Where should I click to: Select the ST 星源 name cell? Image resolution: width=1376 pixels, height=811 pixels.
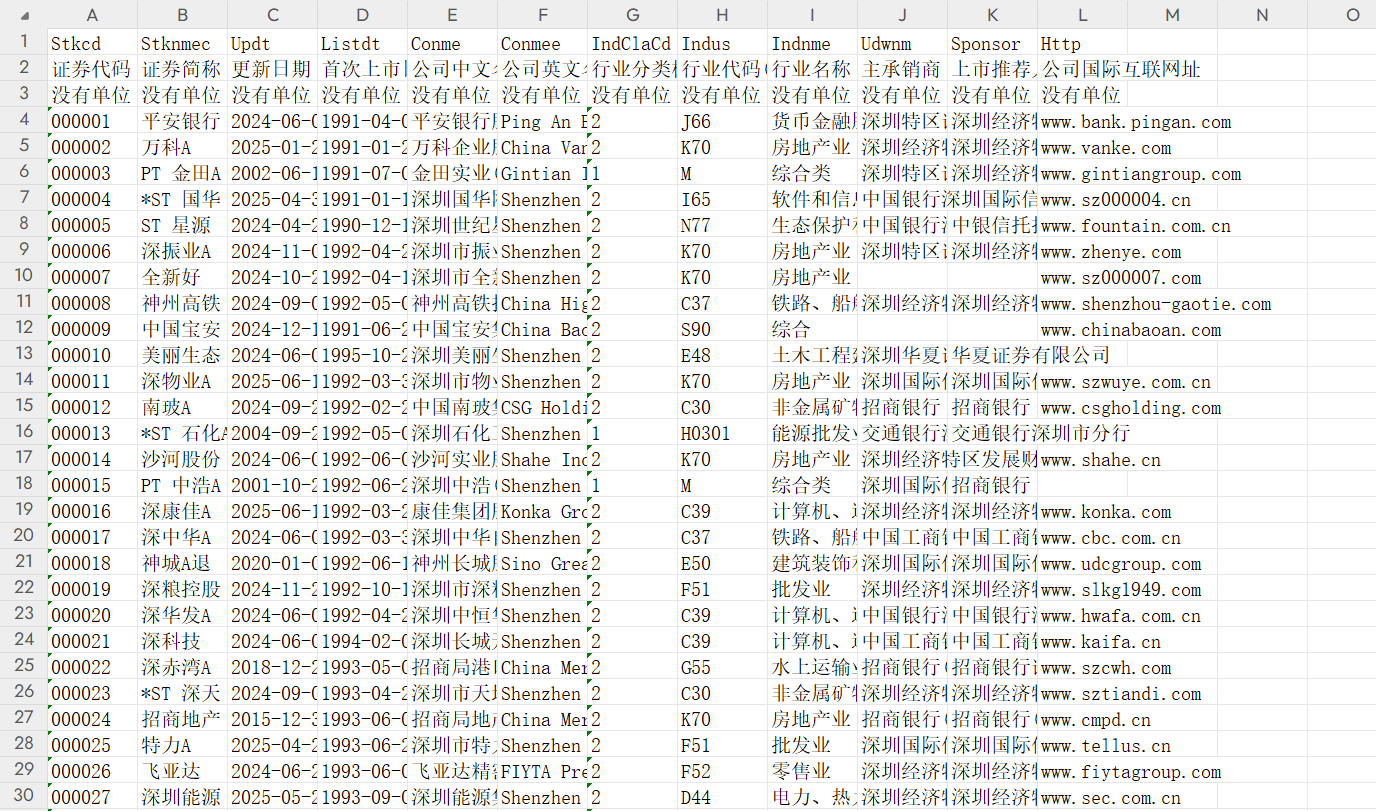click(x=183, y=225)
